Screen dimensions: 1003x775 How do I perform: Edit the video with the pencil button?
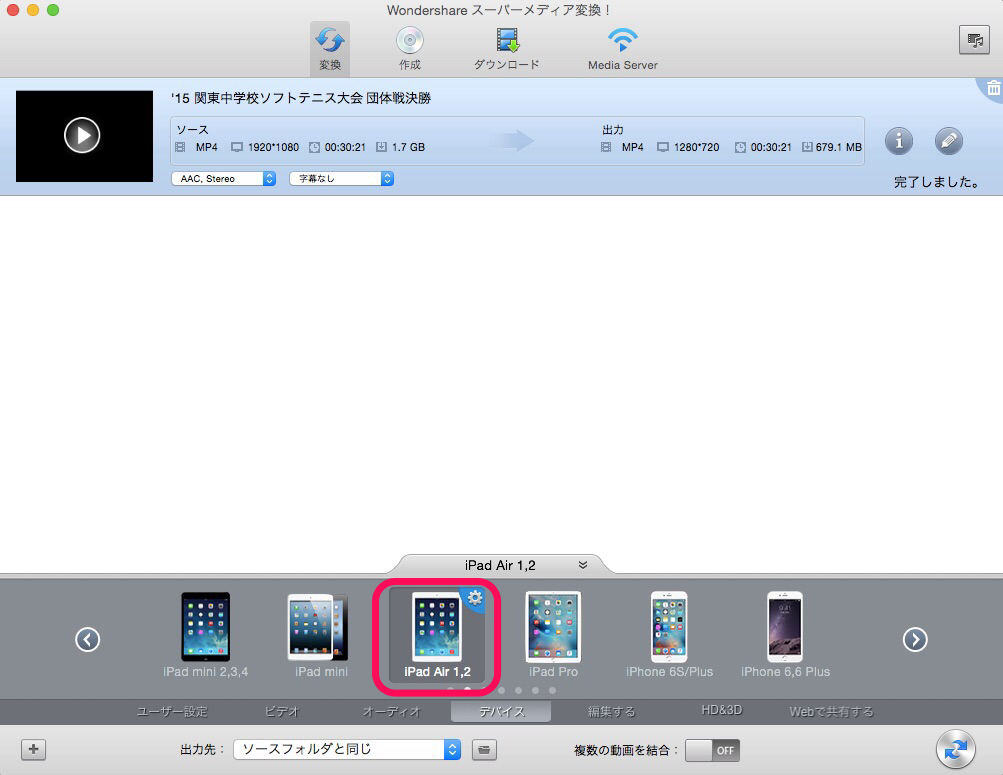pos(949,141)
